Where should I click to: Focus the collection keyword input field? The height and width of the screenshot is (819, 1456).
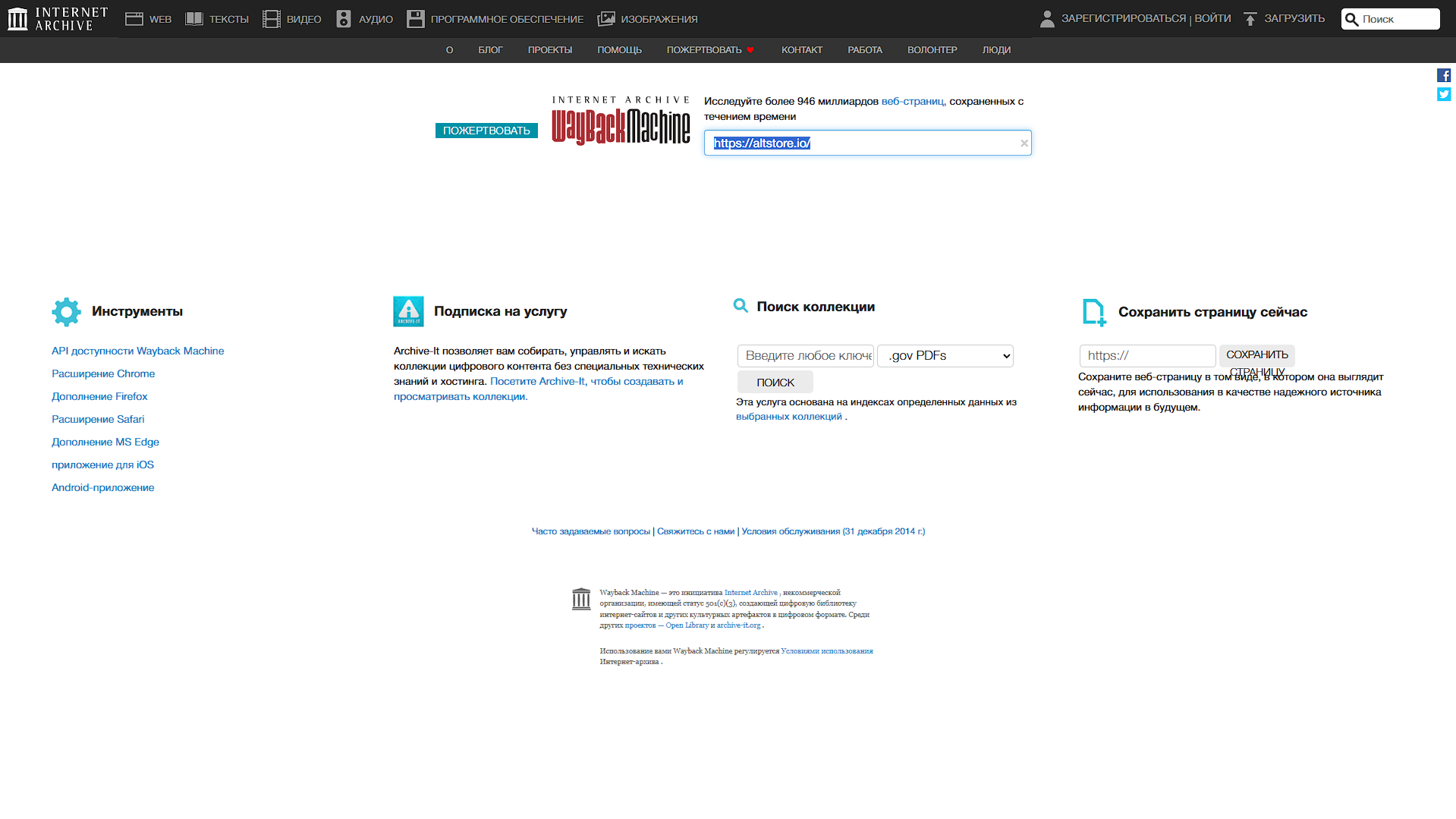point(806,356)
